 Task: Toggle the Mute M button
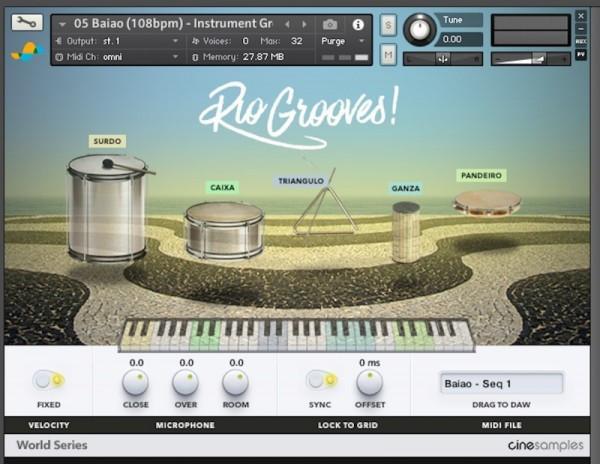click(388, 55)
